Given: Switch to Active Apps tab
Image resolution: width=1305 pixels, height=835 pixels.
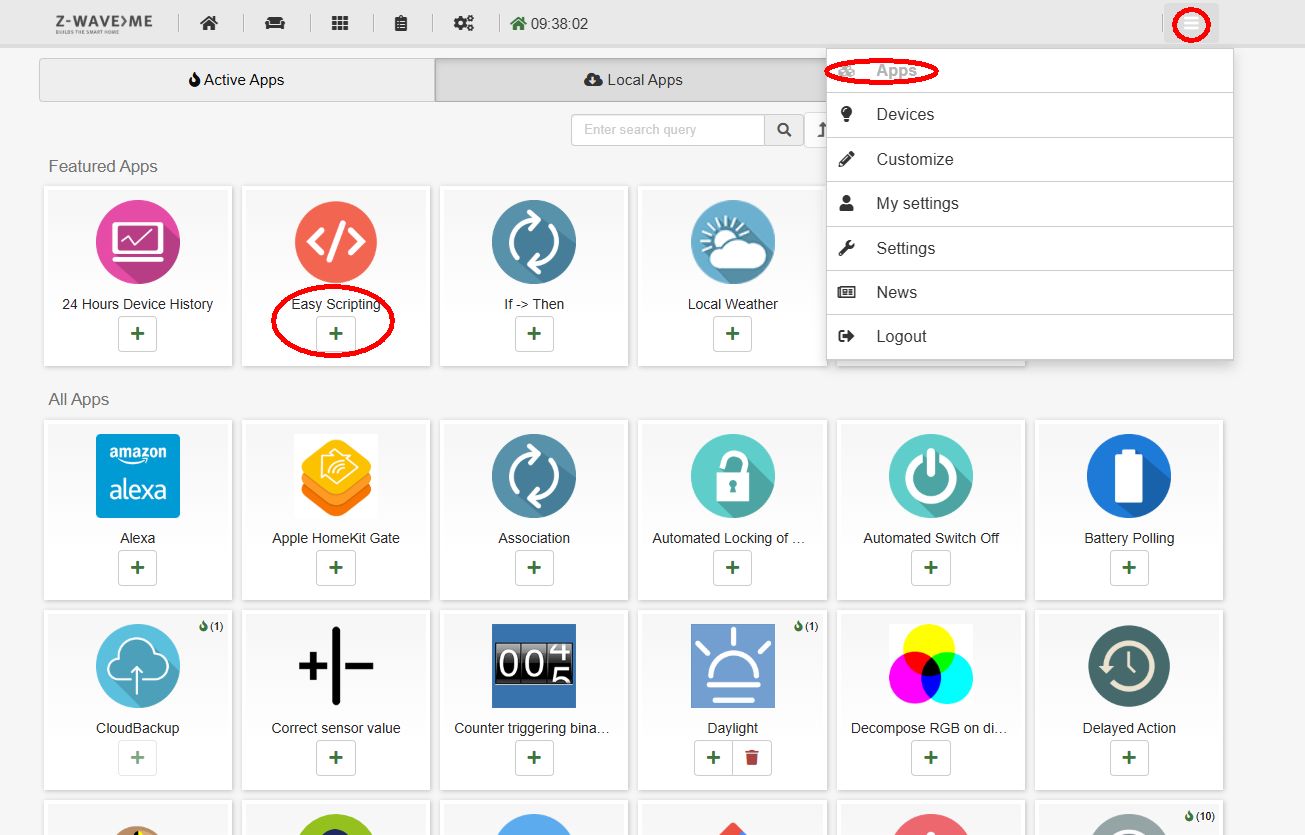Looking at the screenshot, I should 237,80.
